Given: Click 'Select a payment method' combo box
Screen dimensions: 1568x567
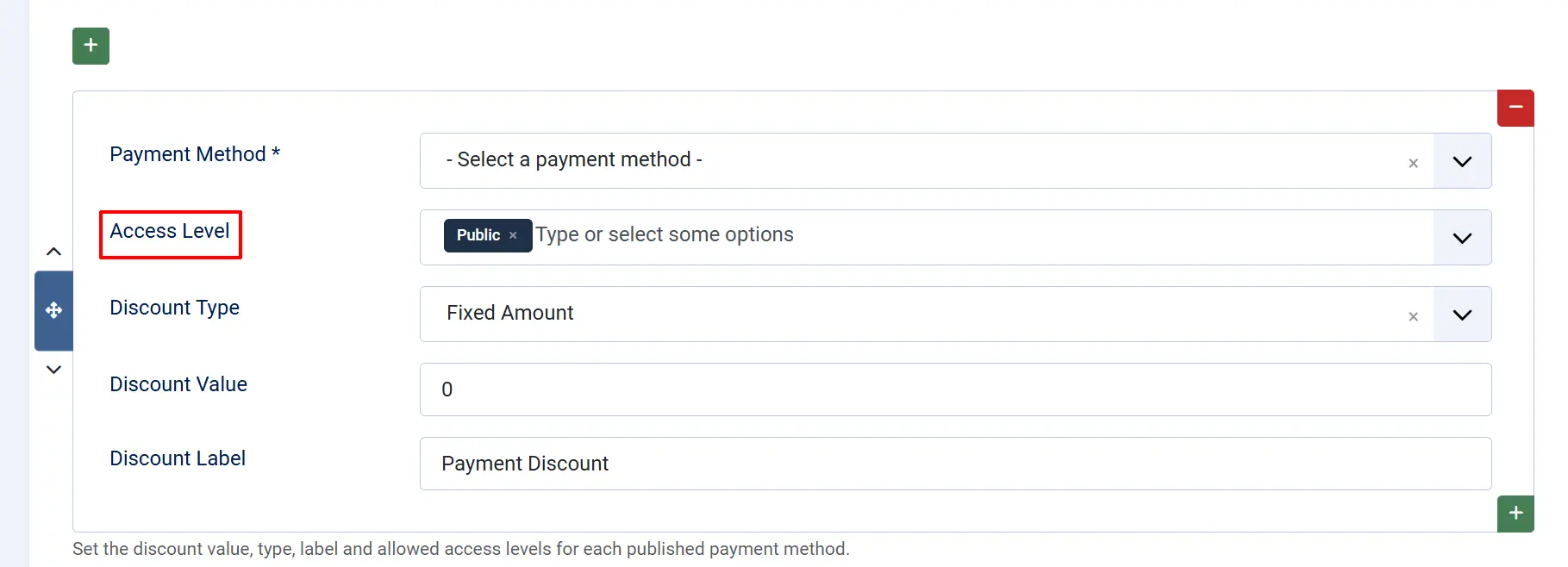Looking at the screenshot, I should [927, 160].
